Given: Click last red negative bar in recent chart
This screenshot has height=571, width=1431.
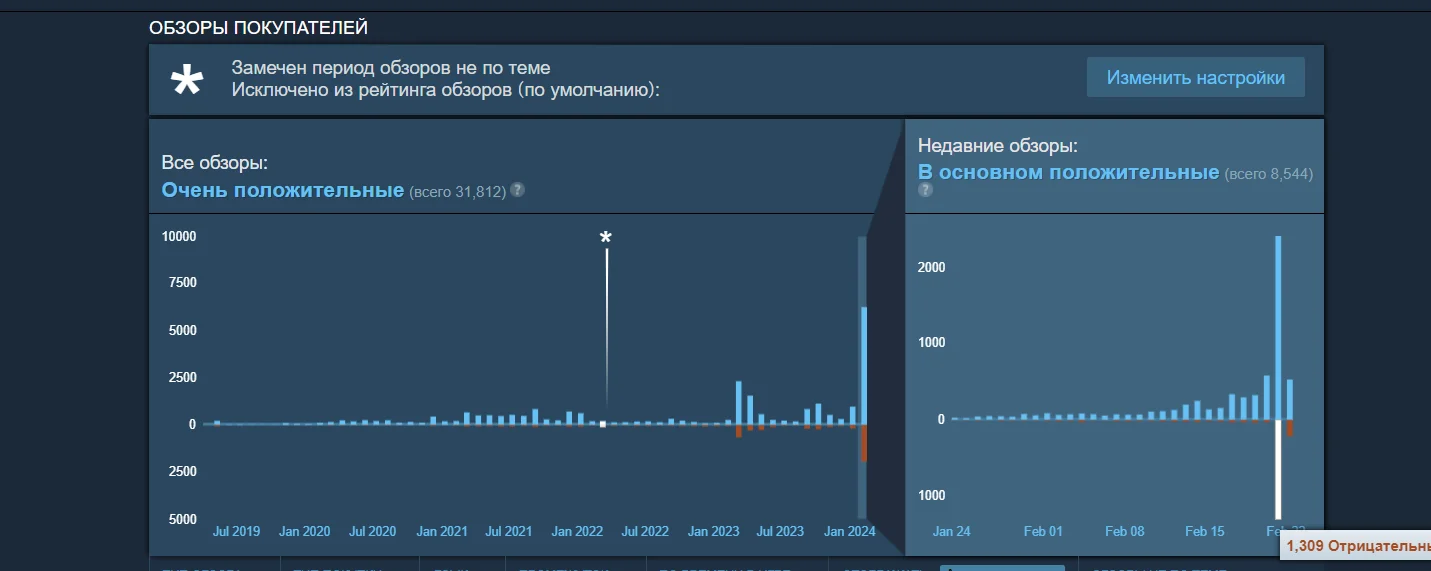Looking at the screenshot, I should point(1290,428).
